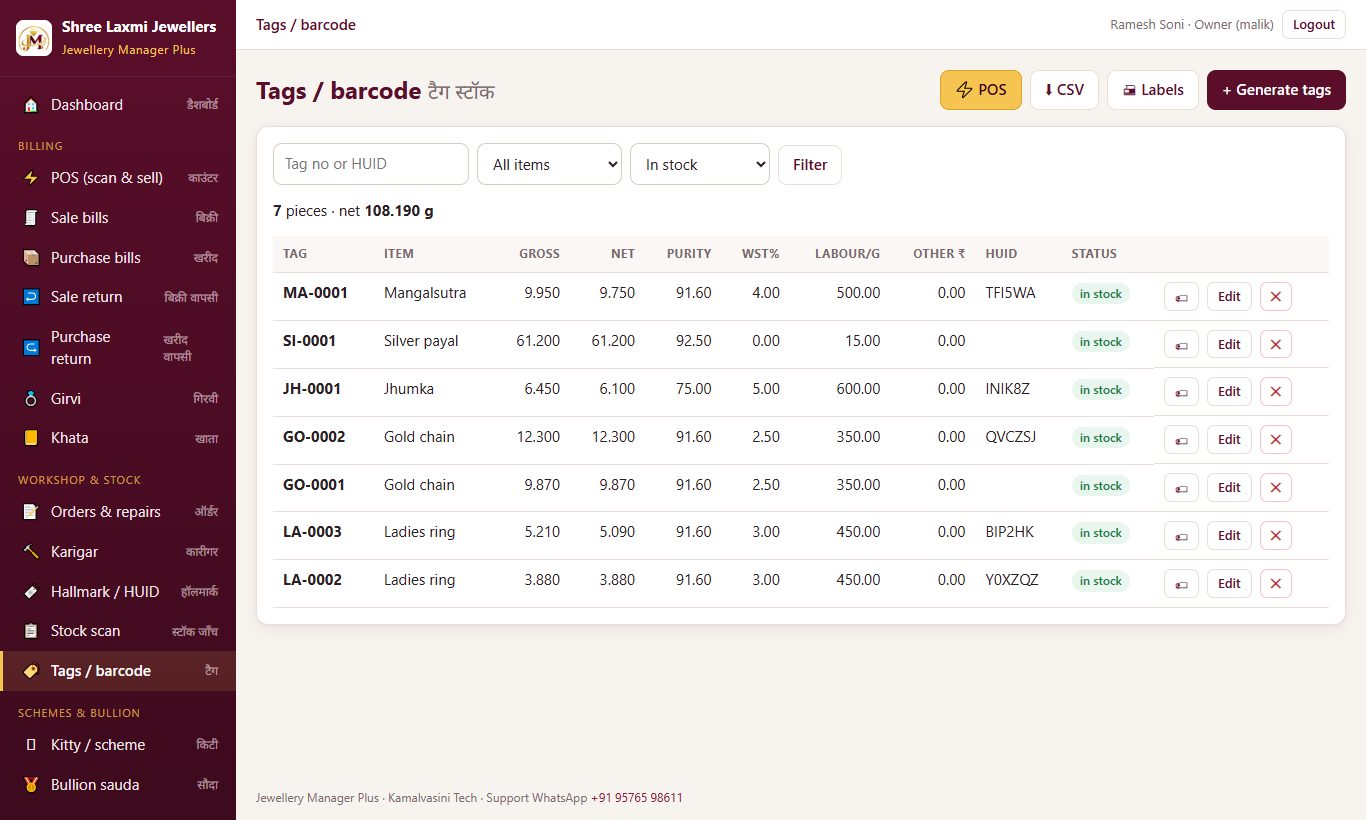Screen dimensions: 1366x820
Task: Click the yellow POS button in header
Action: [981, 90]
